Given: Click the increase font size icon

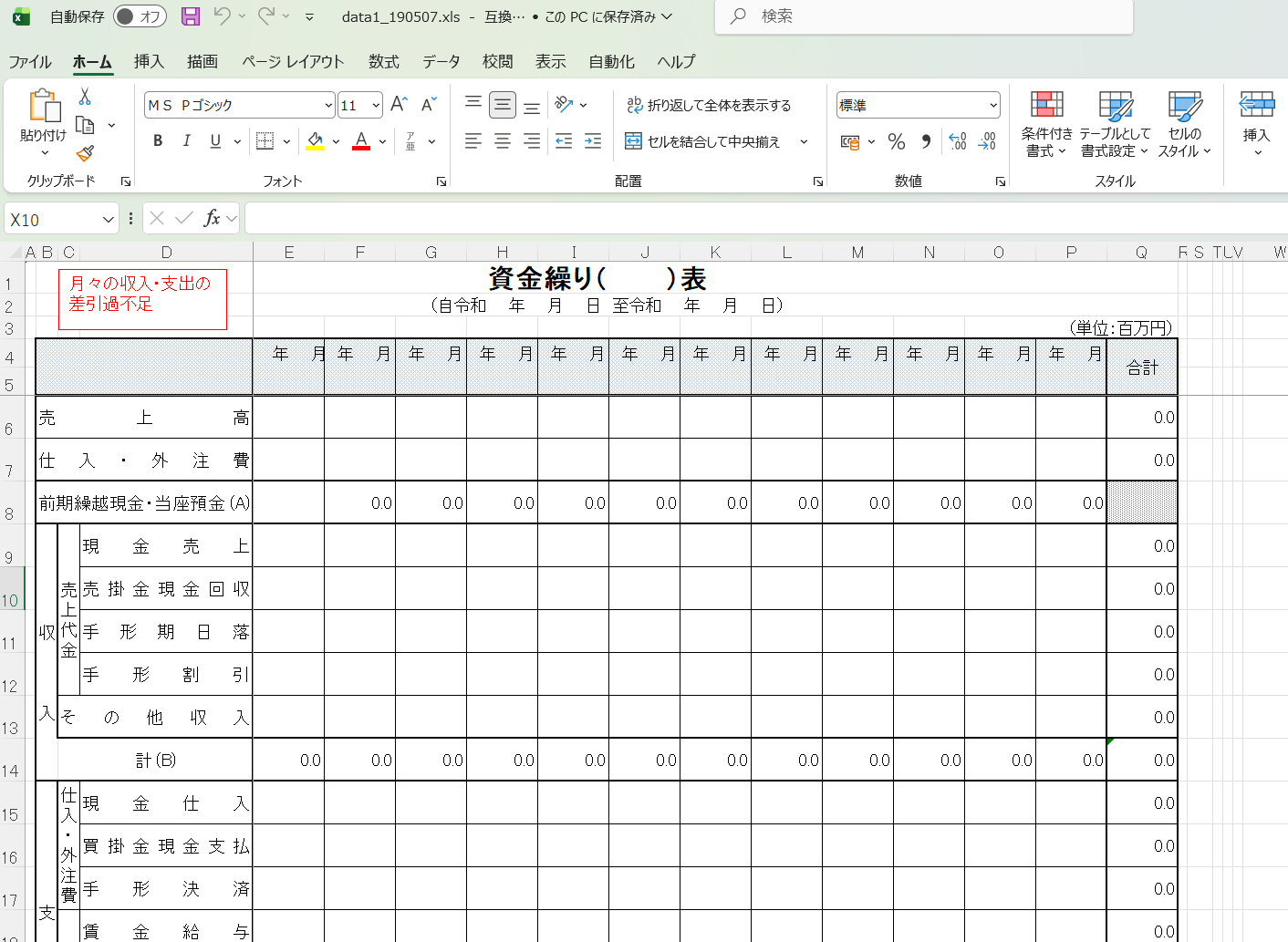Looking at the screenshot, I should [399, 105].
